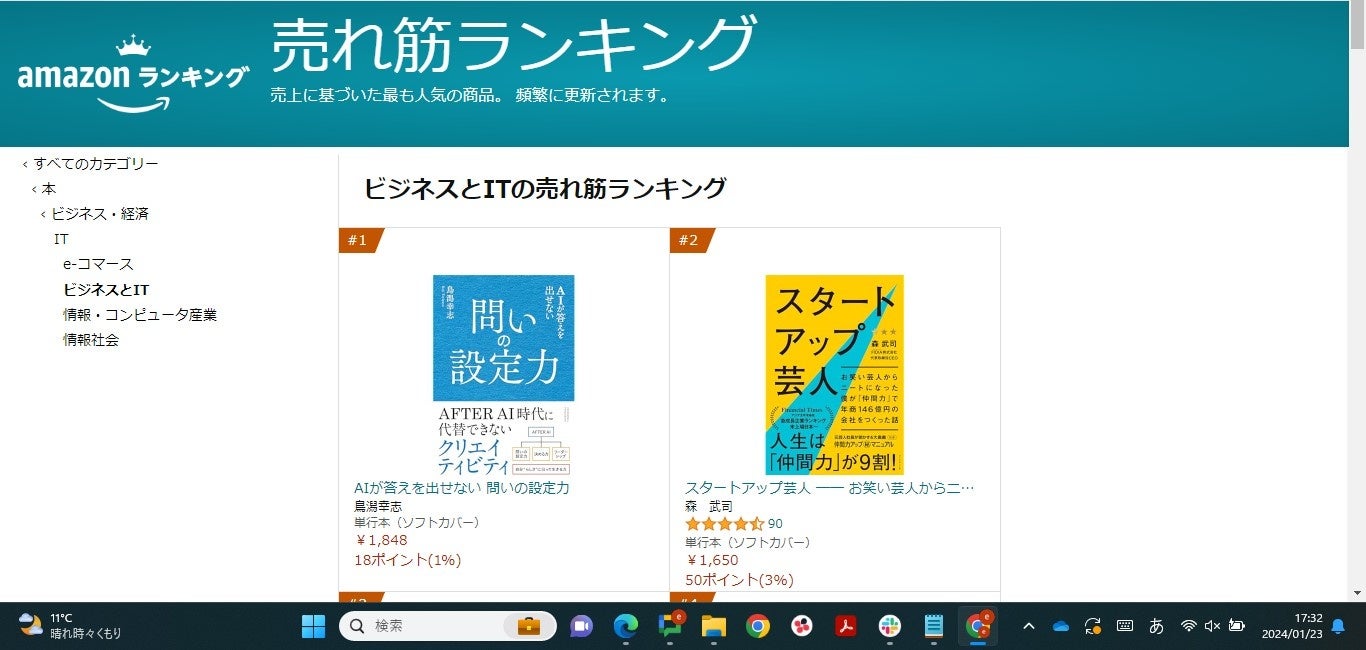Open the author link 森 武司

709,507
